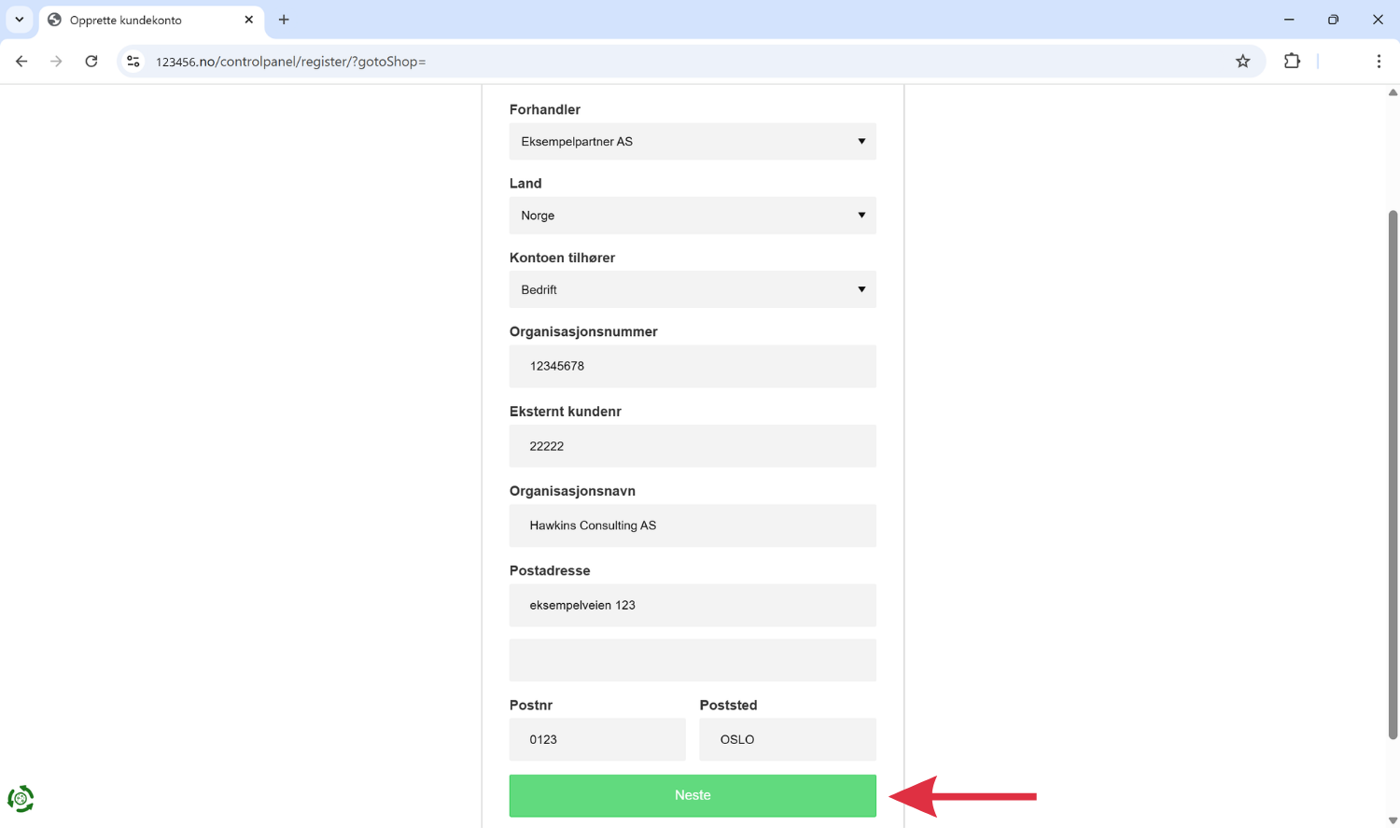The image size is (1400, 840).
Task: Click the Poststed field showing OSLO
Action: [x=788, y=739]
